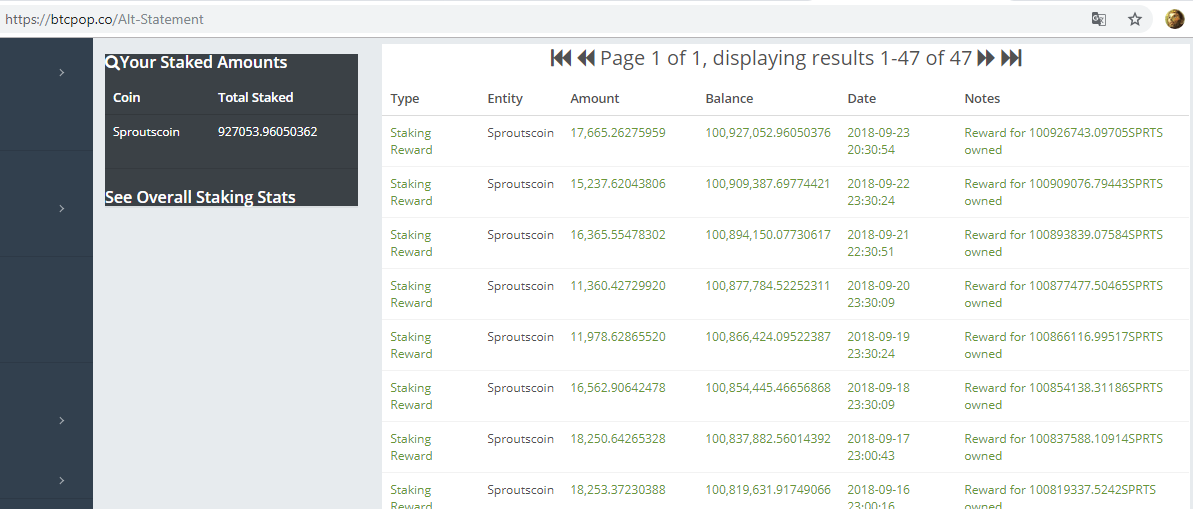Bookmark this page with the star icon

coord(1134,20)
